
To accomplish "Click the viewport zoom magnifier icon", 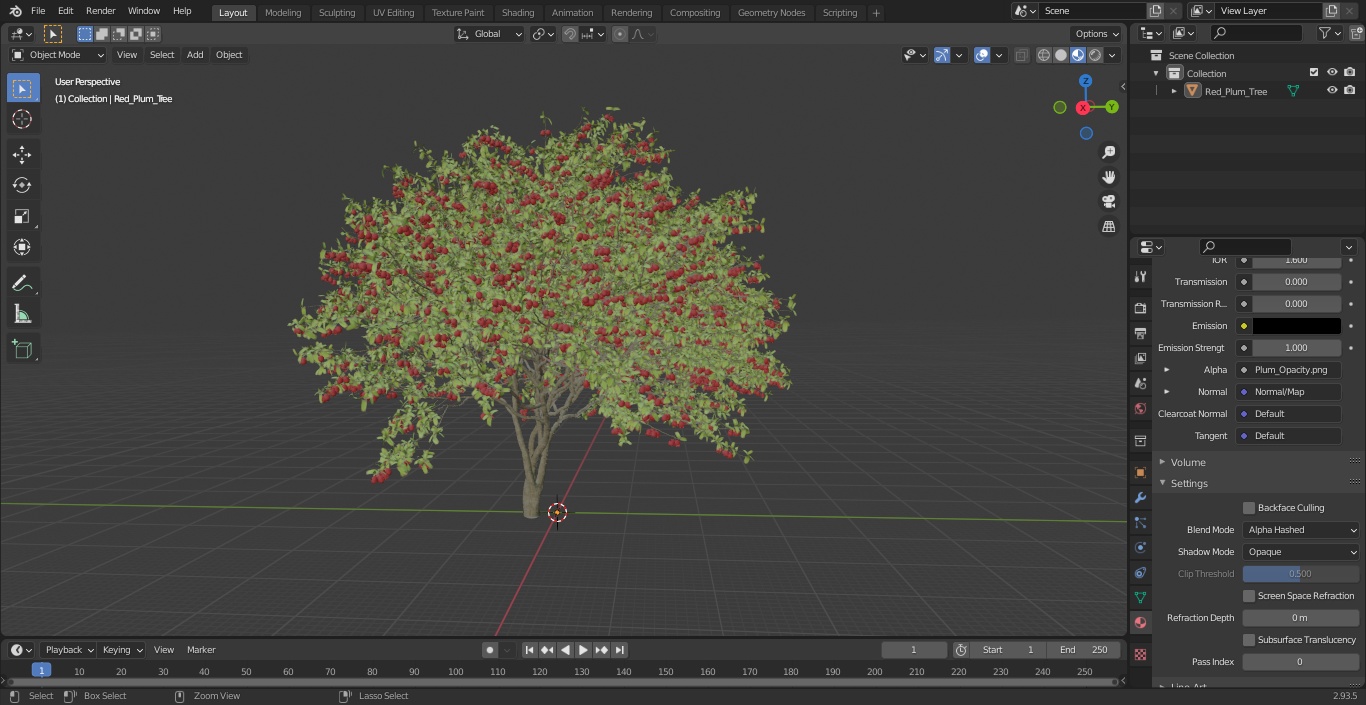I will [1108, 152].
